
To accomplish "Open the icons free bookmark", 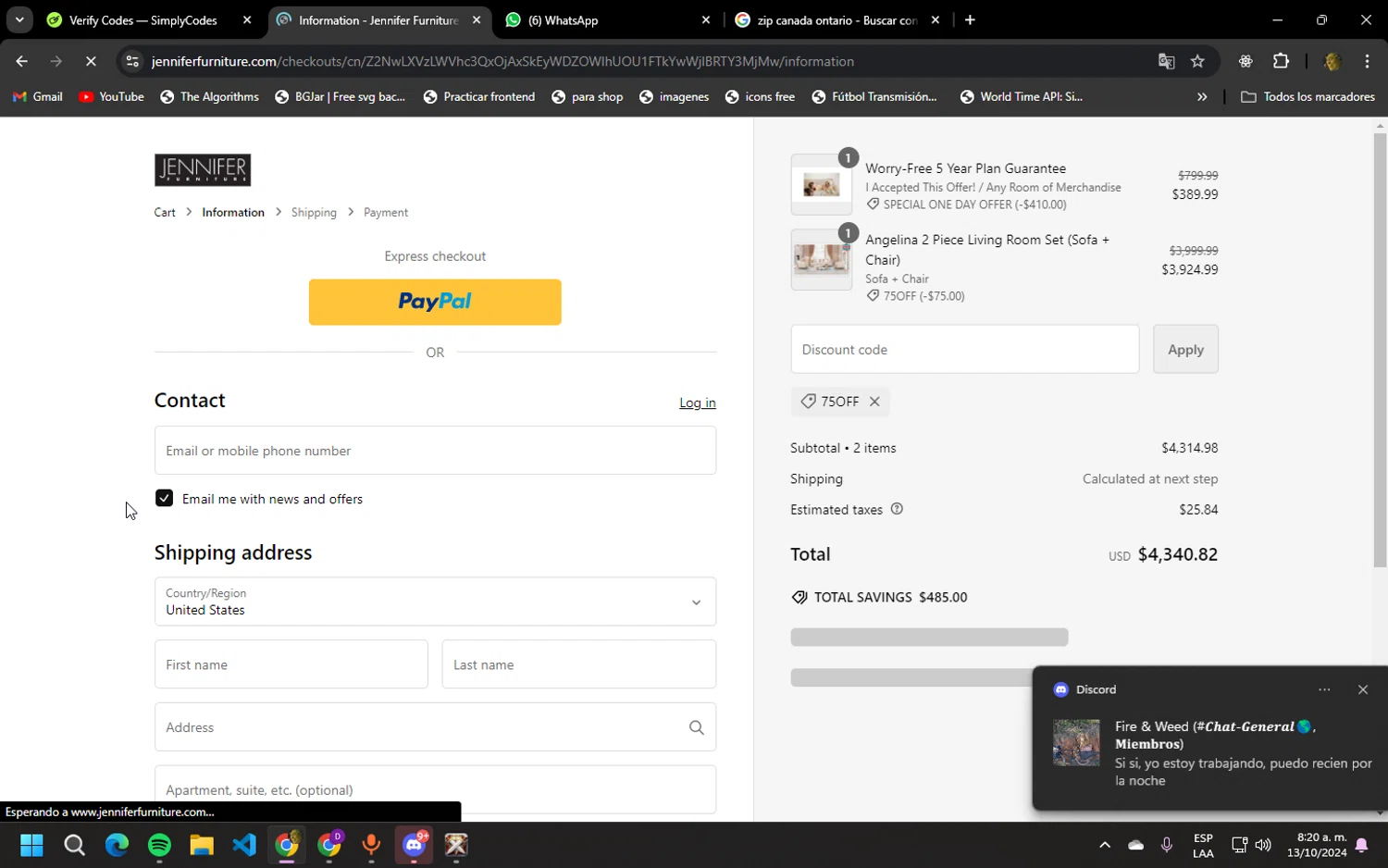I will (x=760, y=96).
